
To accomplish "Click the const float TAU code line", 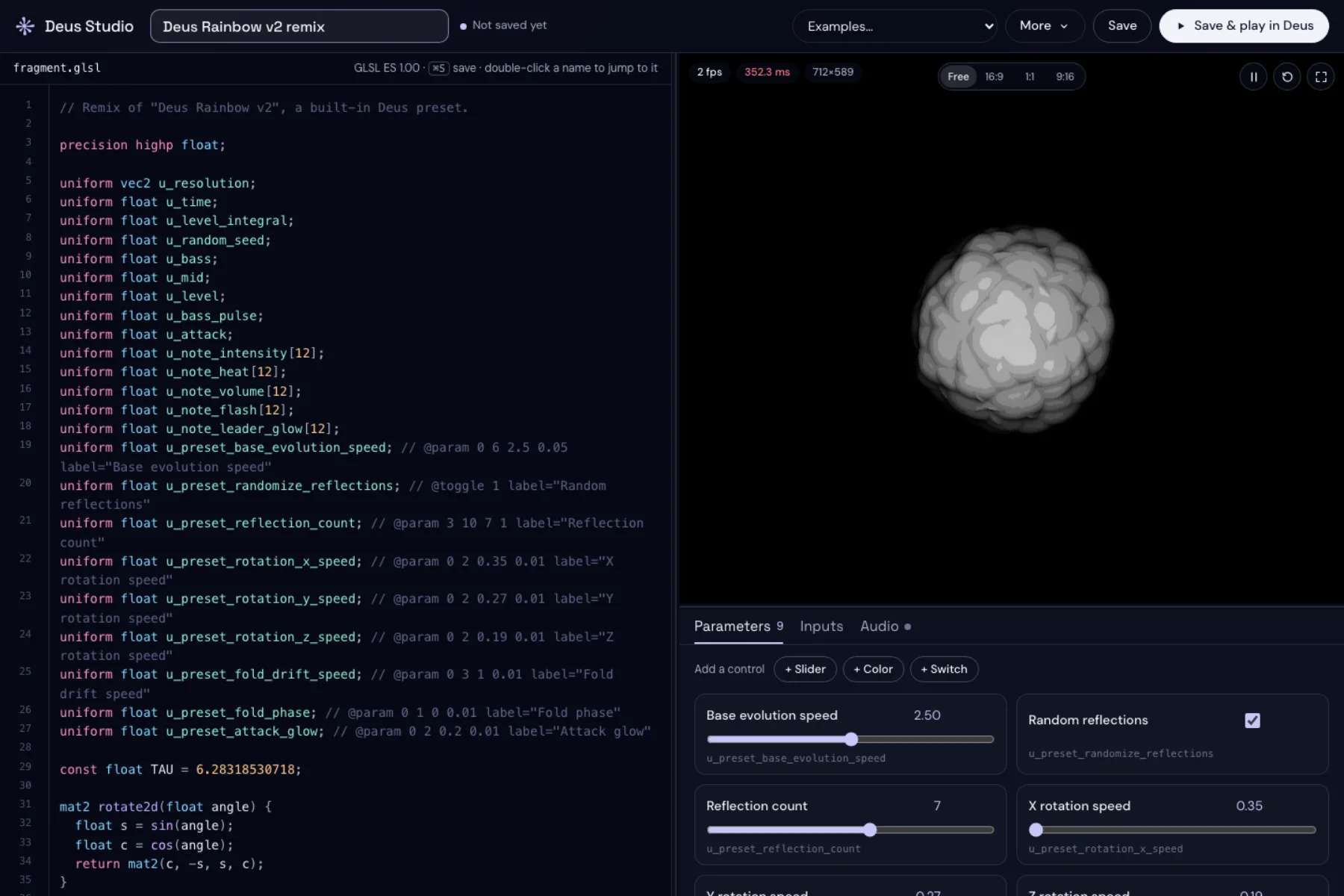I will point(180,769).
